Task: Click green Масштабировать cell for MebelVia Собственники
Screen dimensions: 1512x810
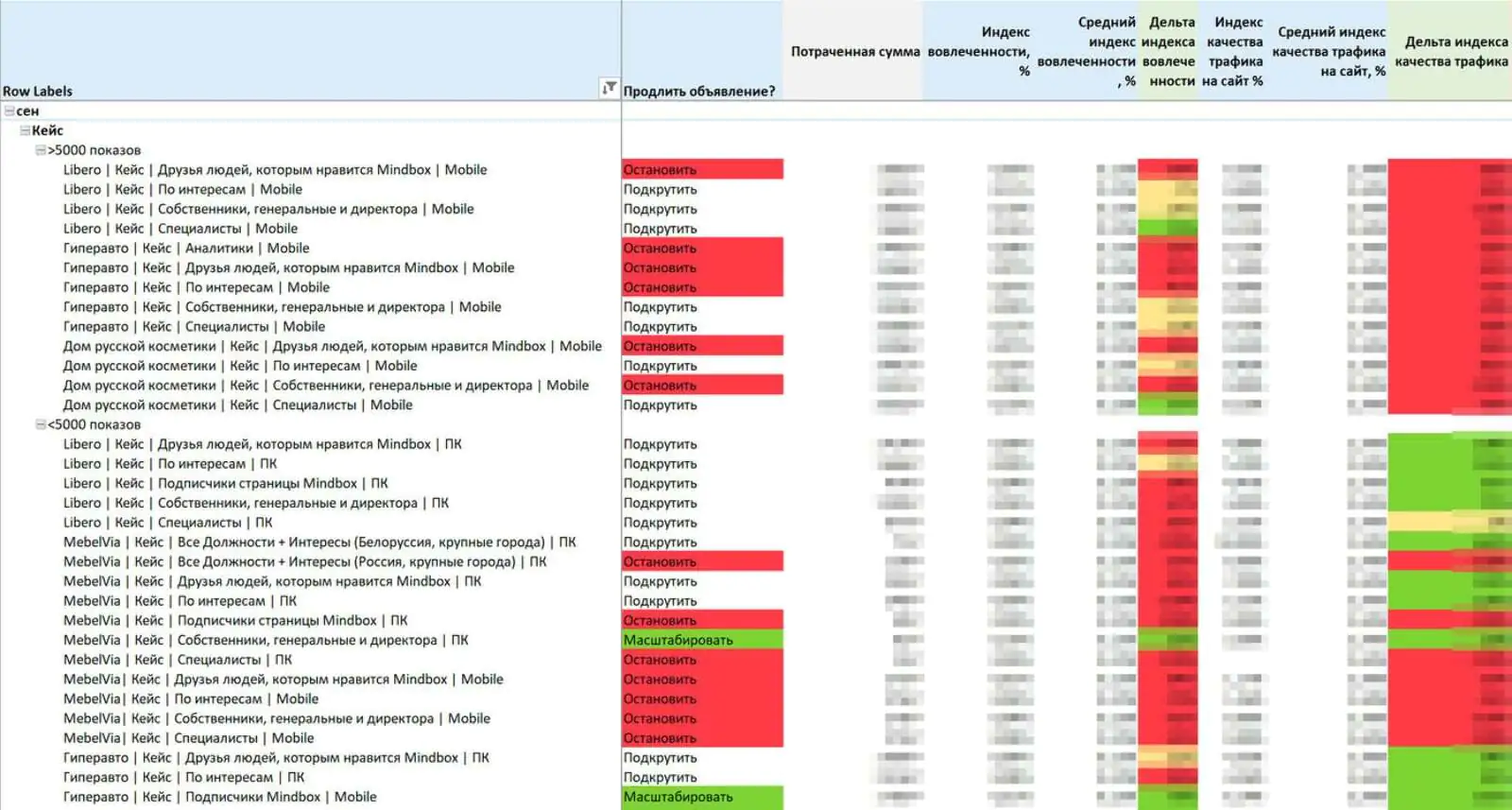Action: [702, 640]
